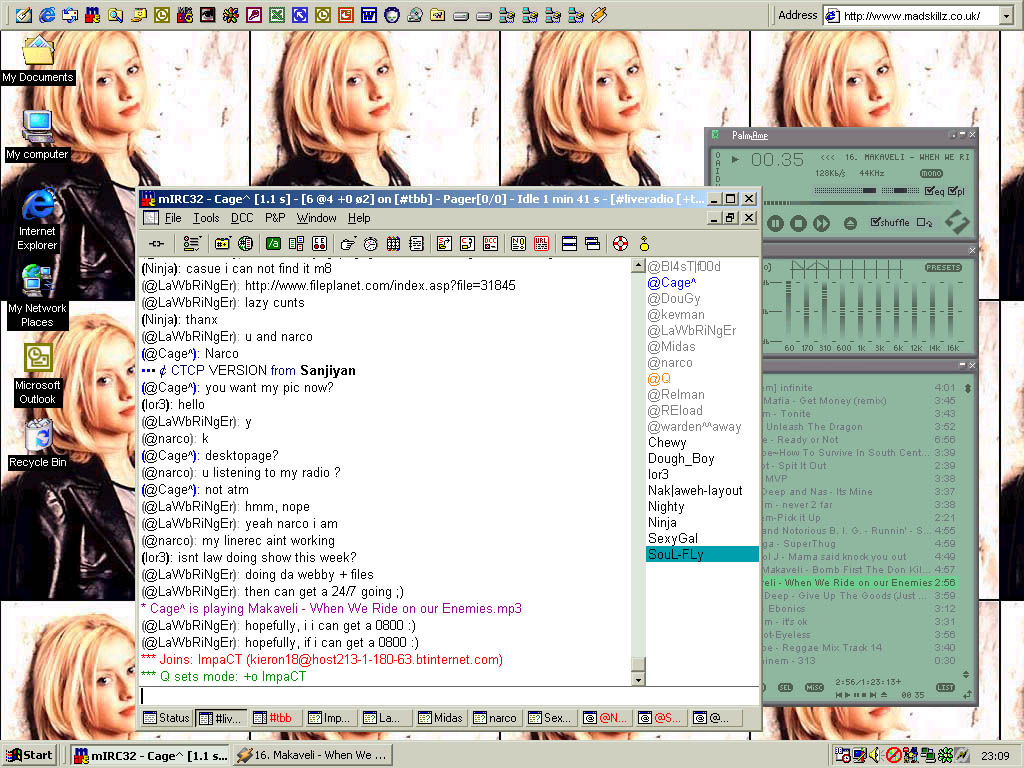This screenshot has height=768, width=1024.
Task: Open the DCC menu in mIRC
Action: click(242, 218)
